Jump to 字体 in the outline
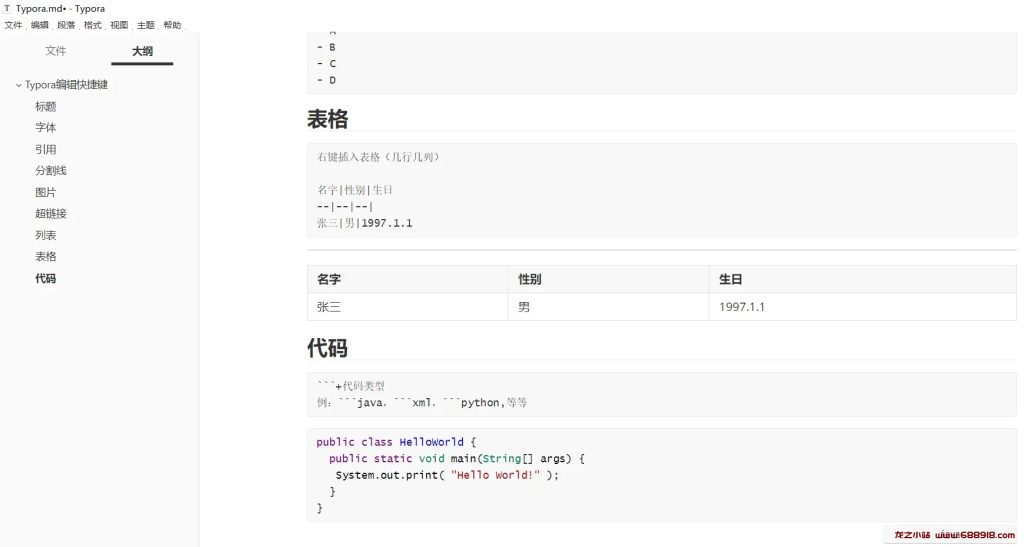Viewport: 1024px width, 547px height. pyautogui.click(x=46, y=127)
